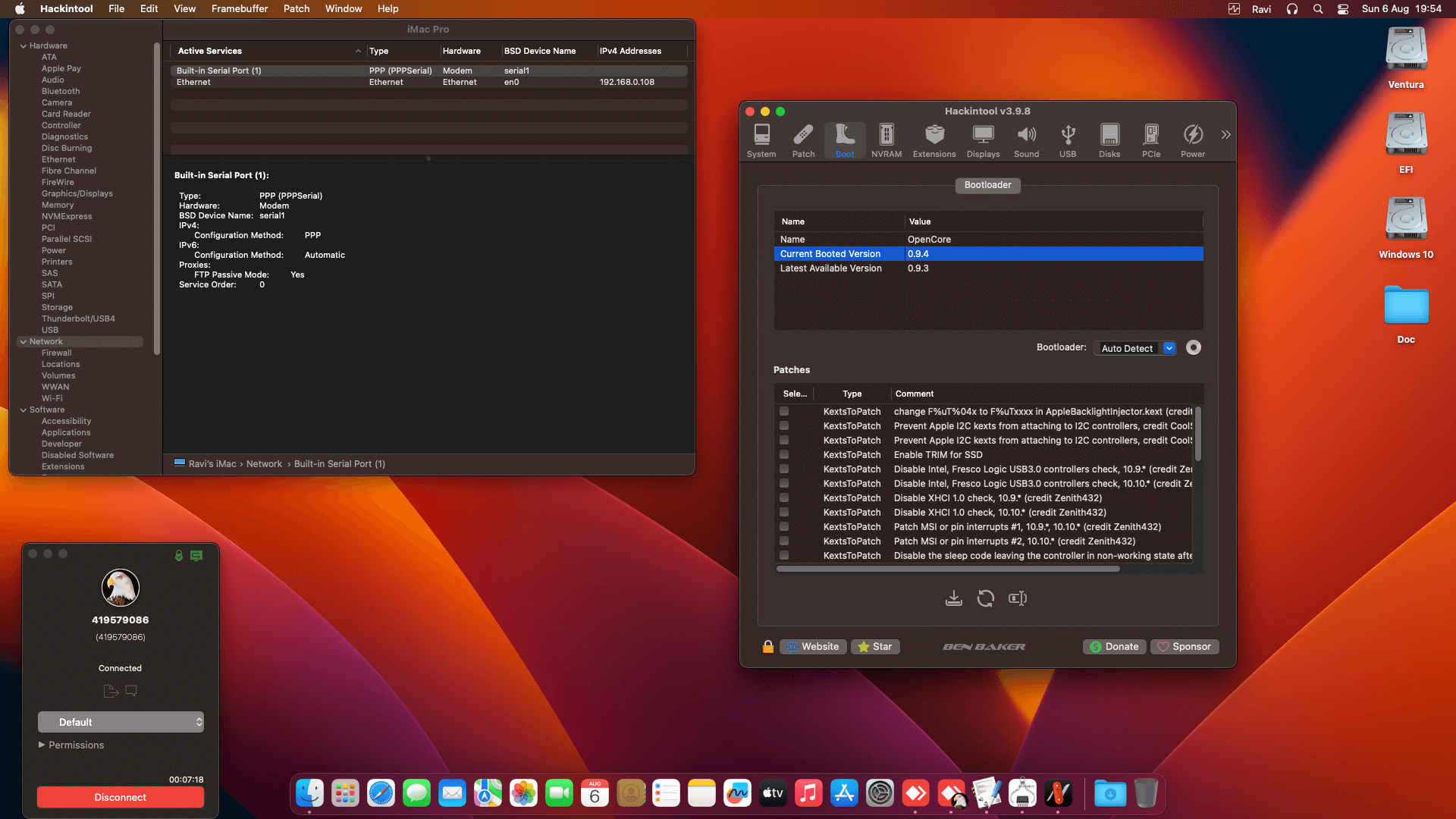Image resolution: width=1456 pixels, height=819 pixels.
Task: Select the Boot toolbar icon
Action: [845, 141]
